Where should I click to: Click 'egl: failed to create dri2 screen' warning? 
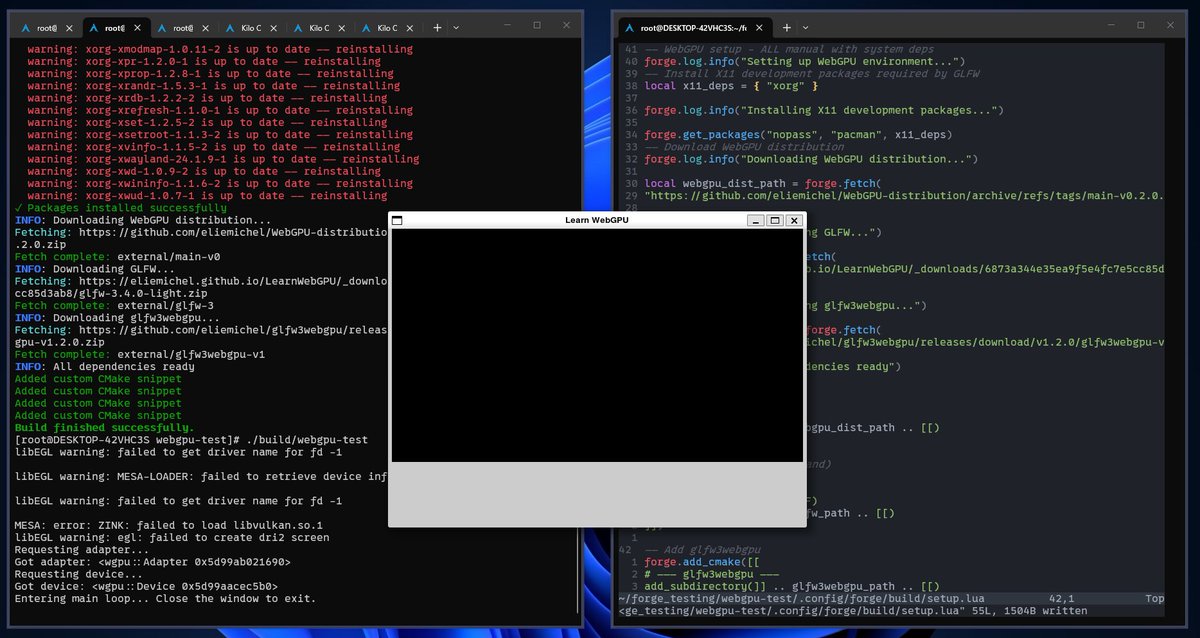click(x=171, y=538)
